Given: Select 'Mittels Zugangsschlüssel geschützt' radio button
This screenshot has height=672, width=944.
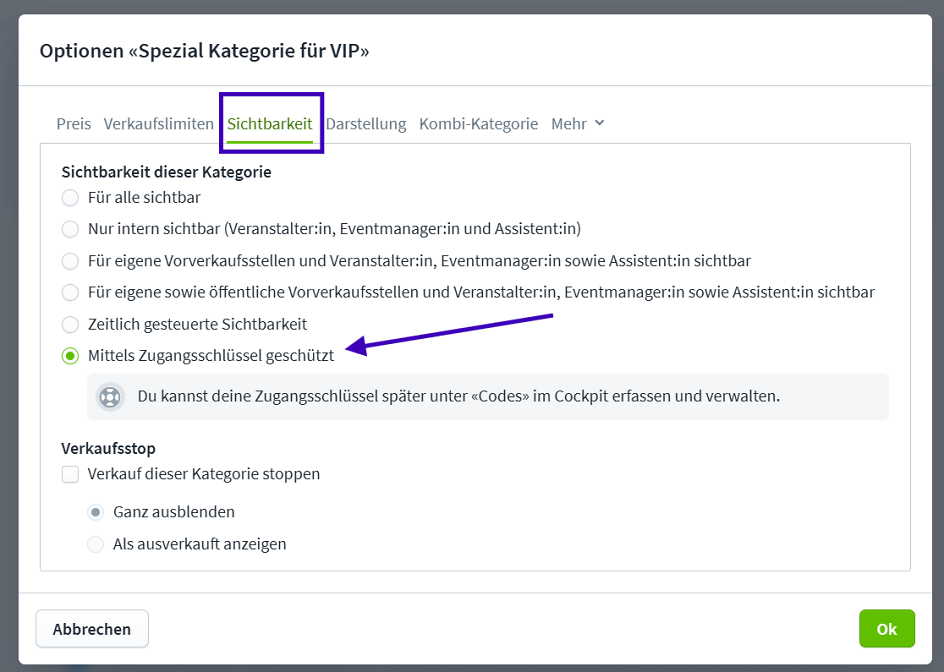Looking at the screenshot, I should [x=70, y=355].
